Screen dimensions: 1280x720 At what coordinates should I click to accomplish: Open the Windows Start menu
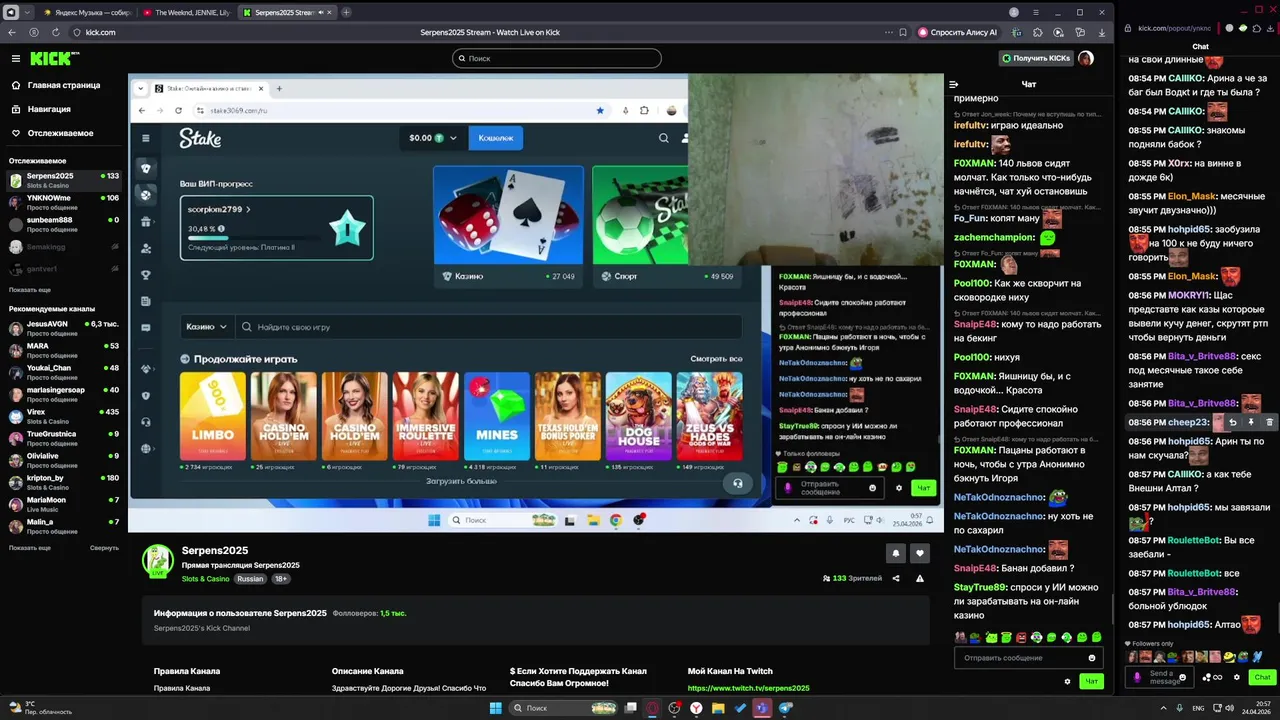click(495, 708)
